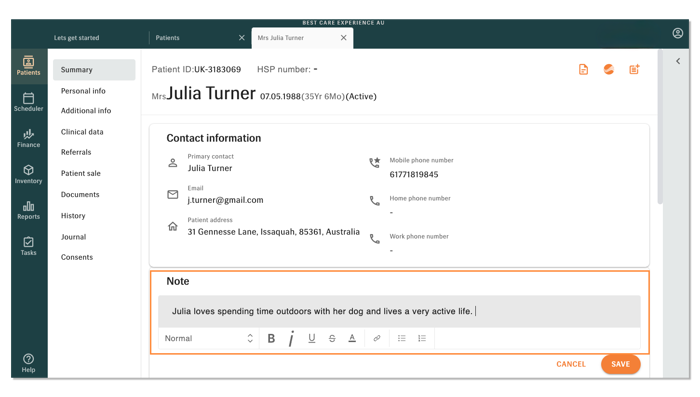Click mobile number 61771819845

pyautogui.click(x=414, y=175)
